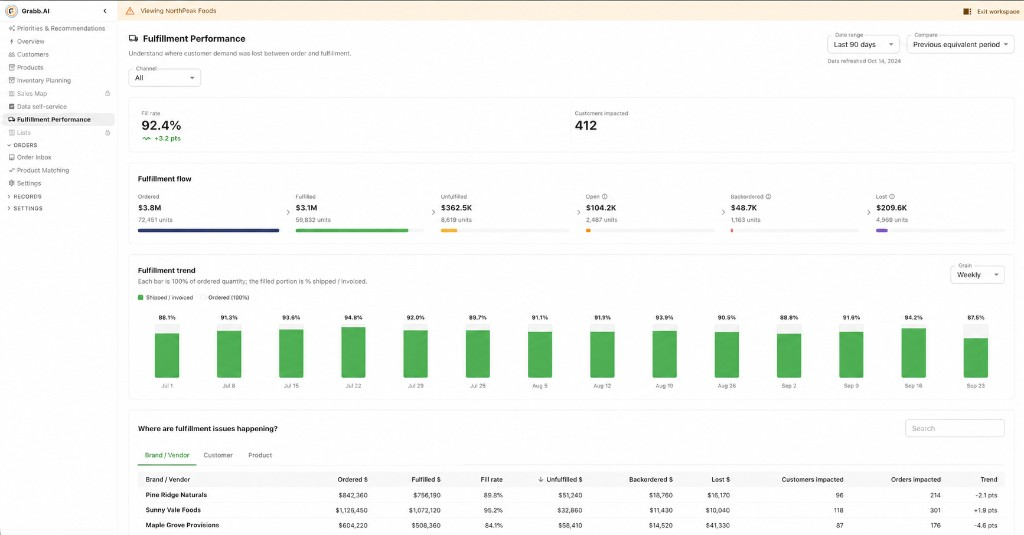The width and height of the screenshot is (1024, 535).
Task: Click the Sales Map icon
Action: (11, 93)
